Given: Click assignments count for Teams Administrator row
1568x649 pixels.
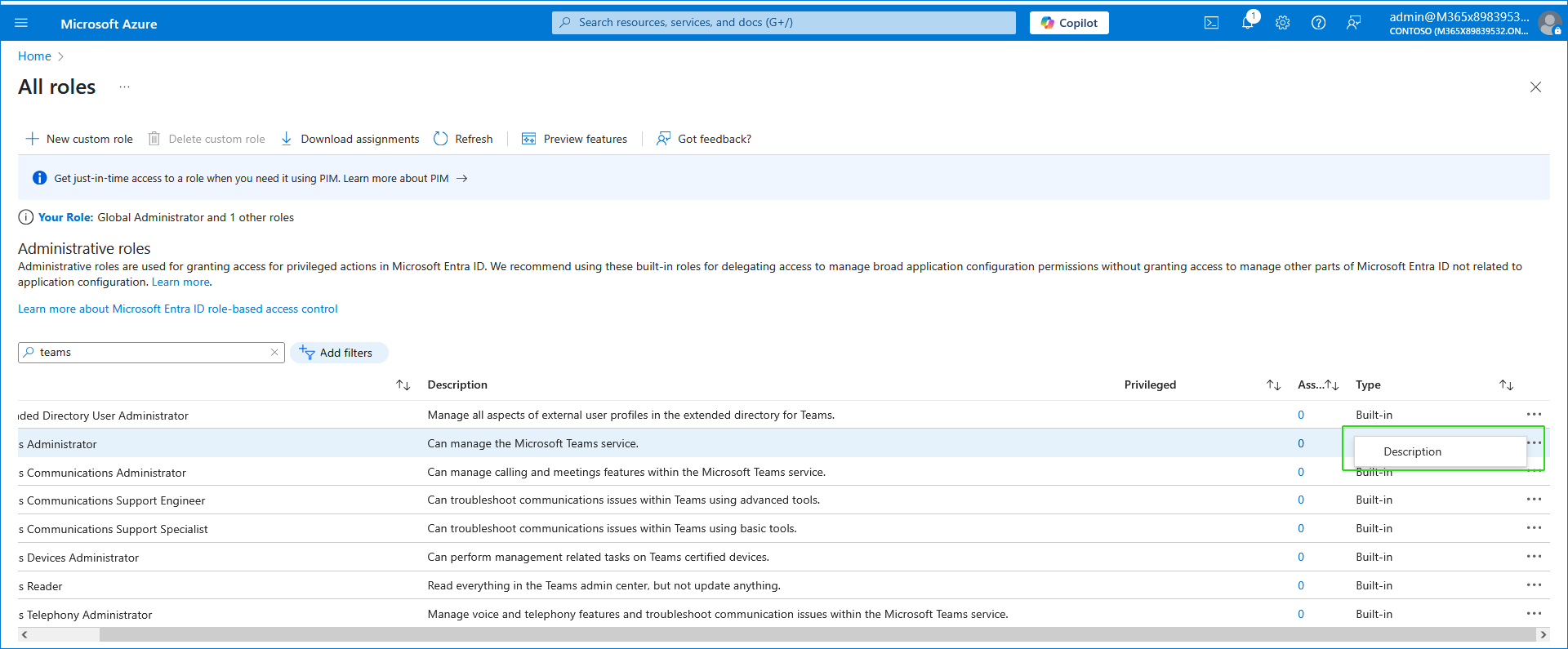Looking at the screenshot, I should tap(1301, 443).
